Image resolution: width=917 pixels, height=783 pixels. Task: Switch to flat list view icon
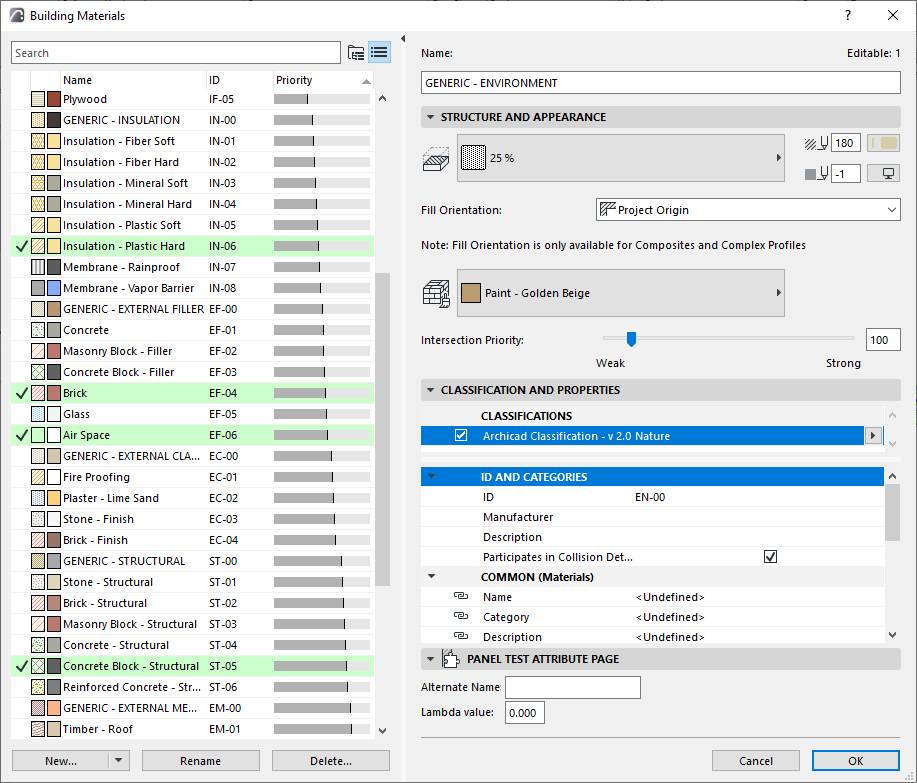pyautogui.click(x=379, y=53)
